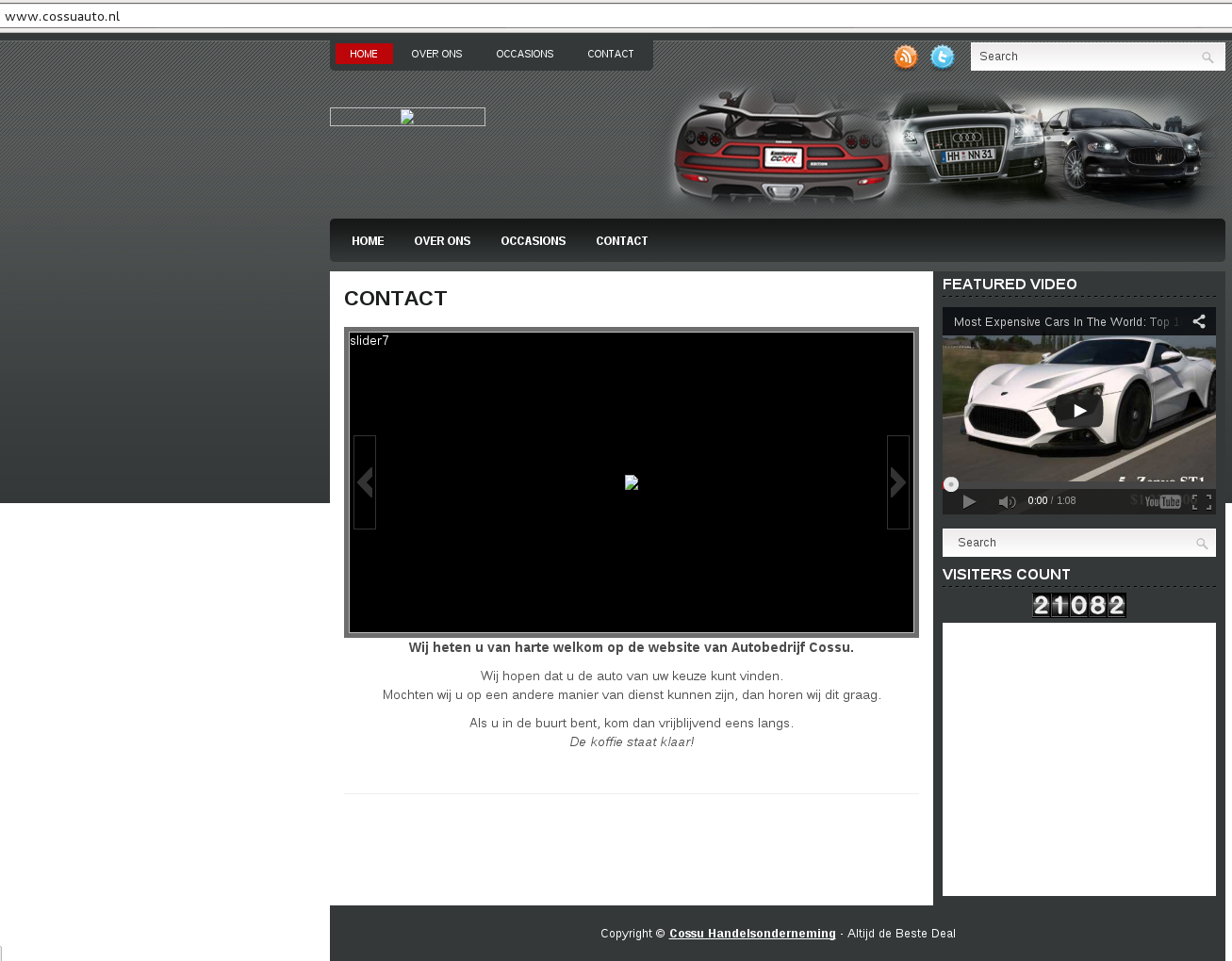
Task: Click the video progress scrubber handle
Action: click(951, 484)
